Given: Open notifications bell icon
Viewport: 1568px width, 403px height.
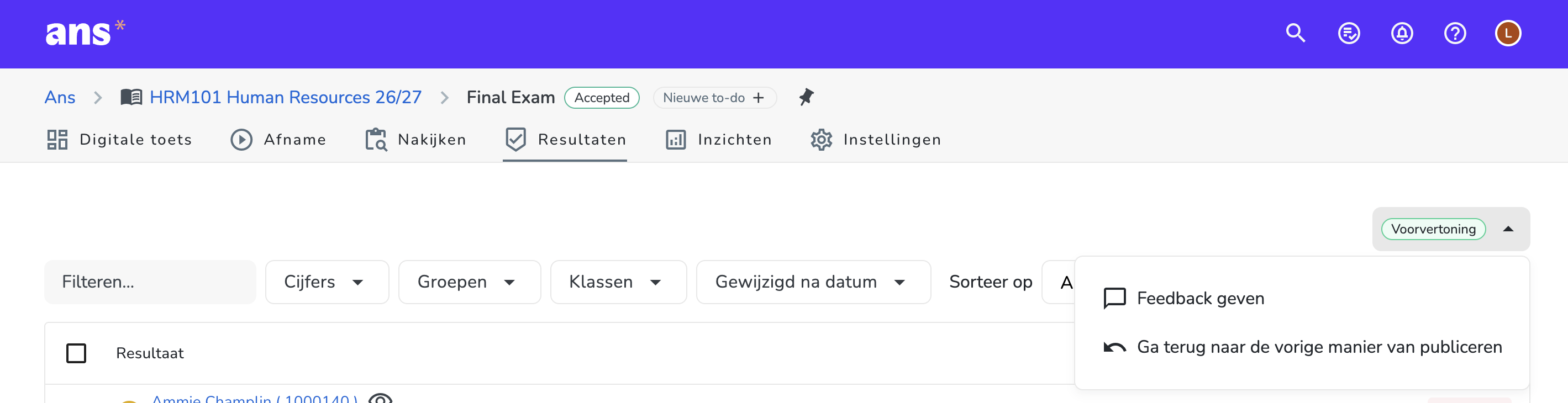Looking at the screenshot, I should click(x=1402, y=33).
